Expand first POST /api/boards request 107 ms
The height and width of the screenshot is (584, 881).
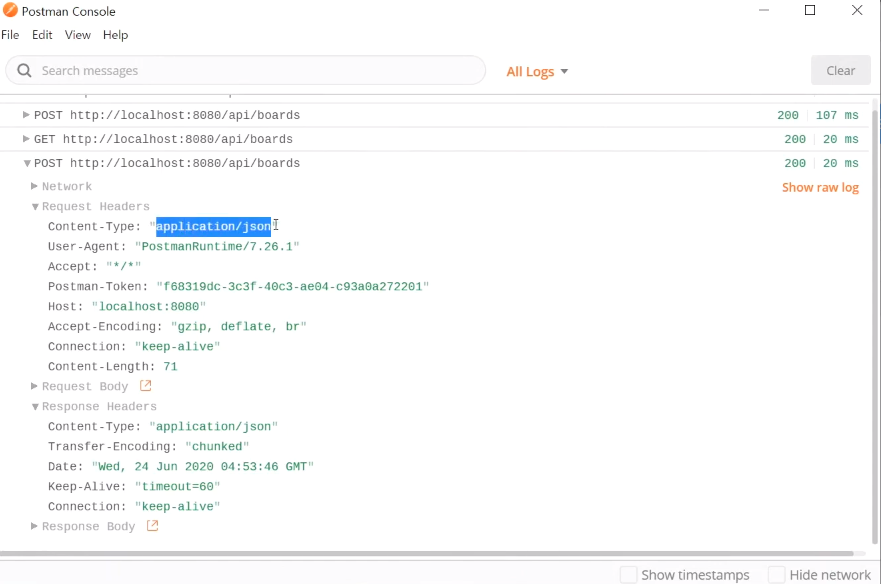click(26, 115)
